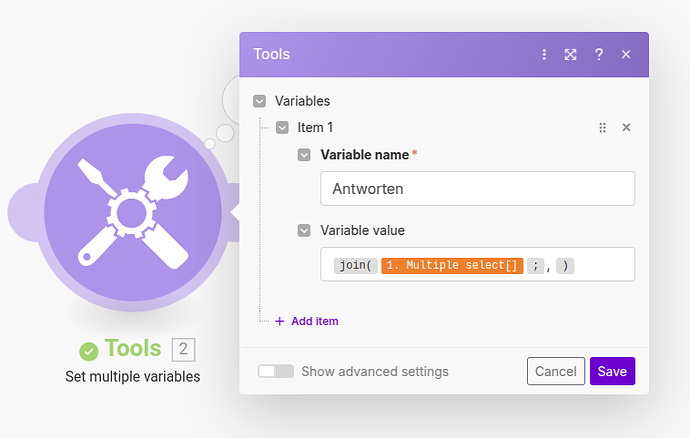Collapse the Variables section
This screenshot has width=690, height=438.
pos(260,101)
